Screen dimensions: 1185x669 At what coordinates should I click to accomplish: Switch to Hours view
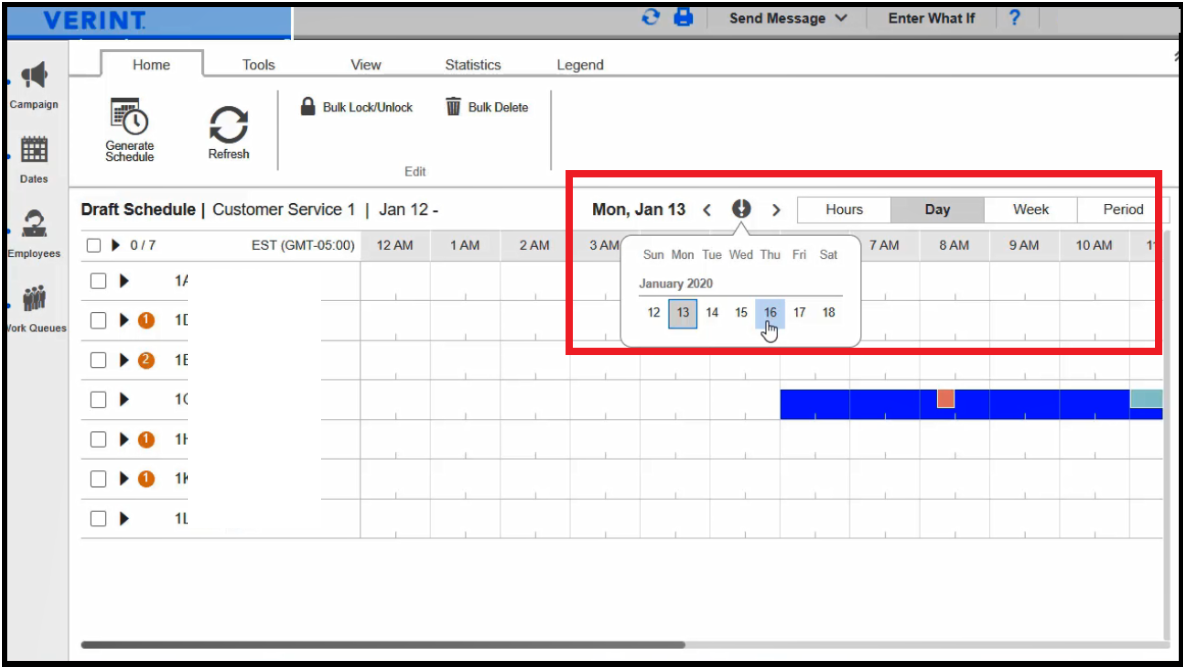click(x=844, y=209)
